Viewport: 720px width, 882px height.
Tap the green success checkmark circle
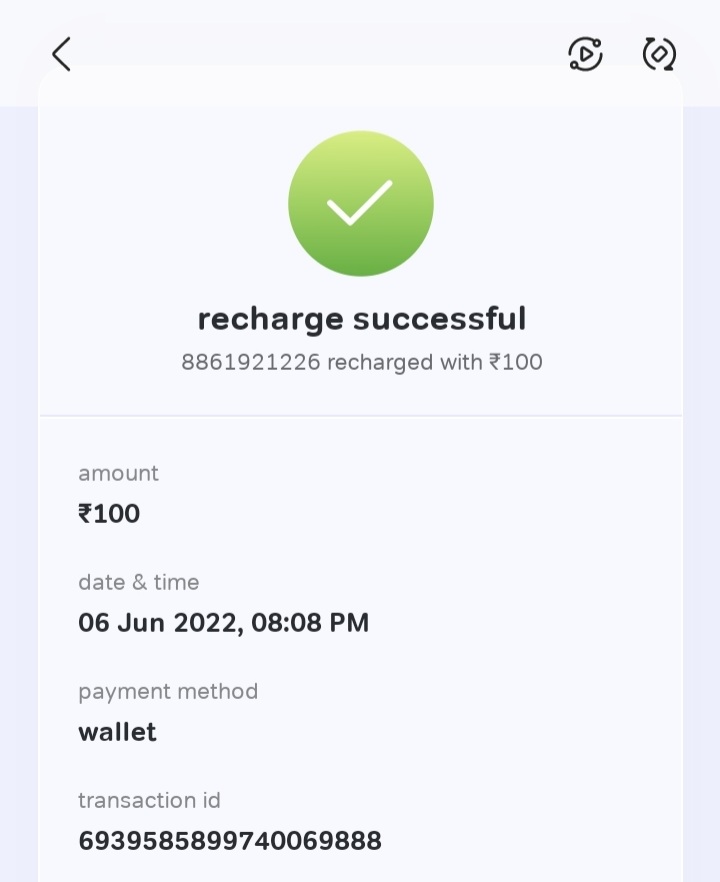[360, 203]
